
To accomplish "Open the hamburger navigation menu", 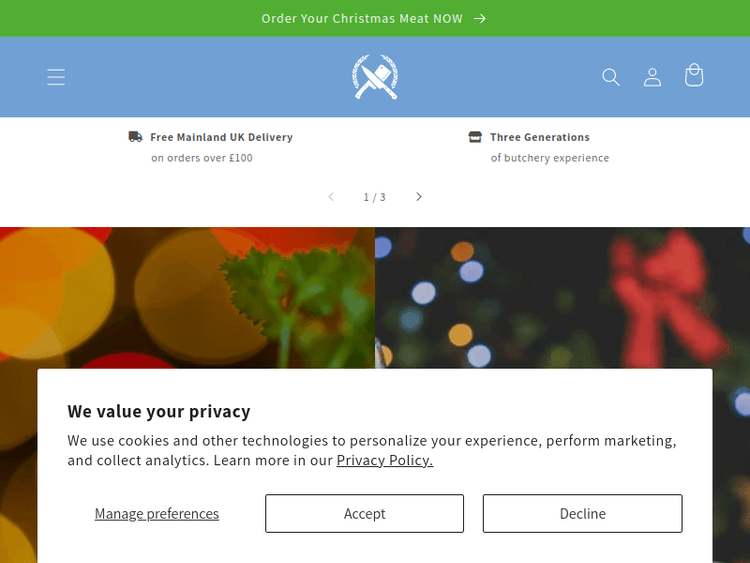I will tap(56, 77).
